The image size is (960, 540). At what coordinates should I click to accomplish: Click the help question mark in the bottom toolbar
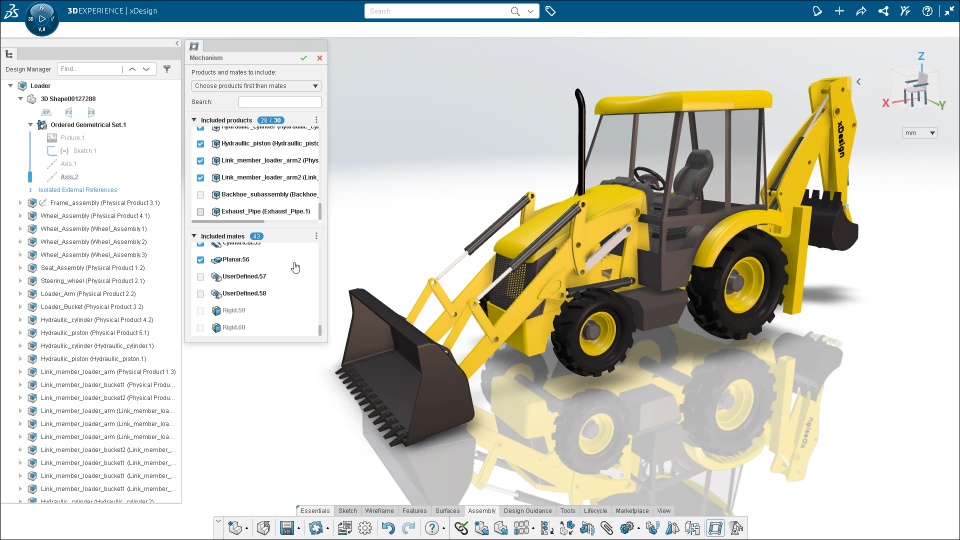(432, 528)
